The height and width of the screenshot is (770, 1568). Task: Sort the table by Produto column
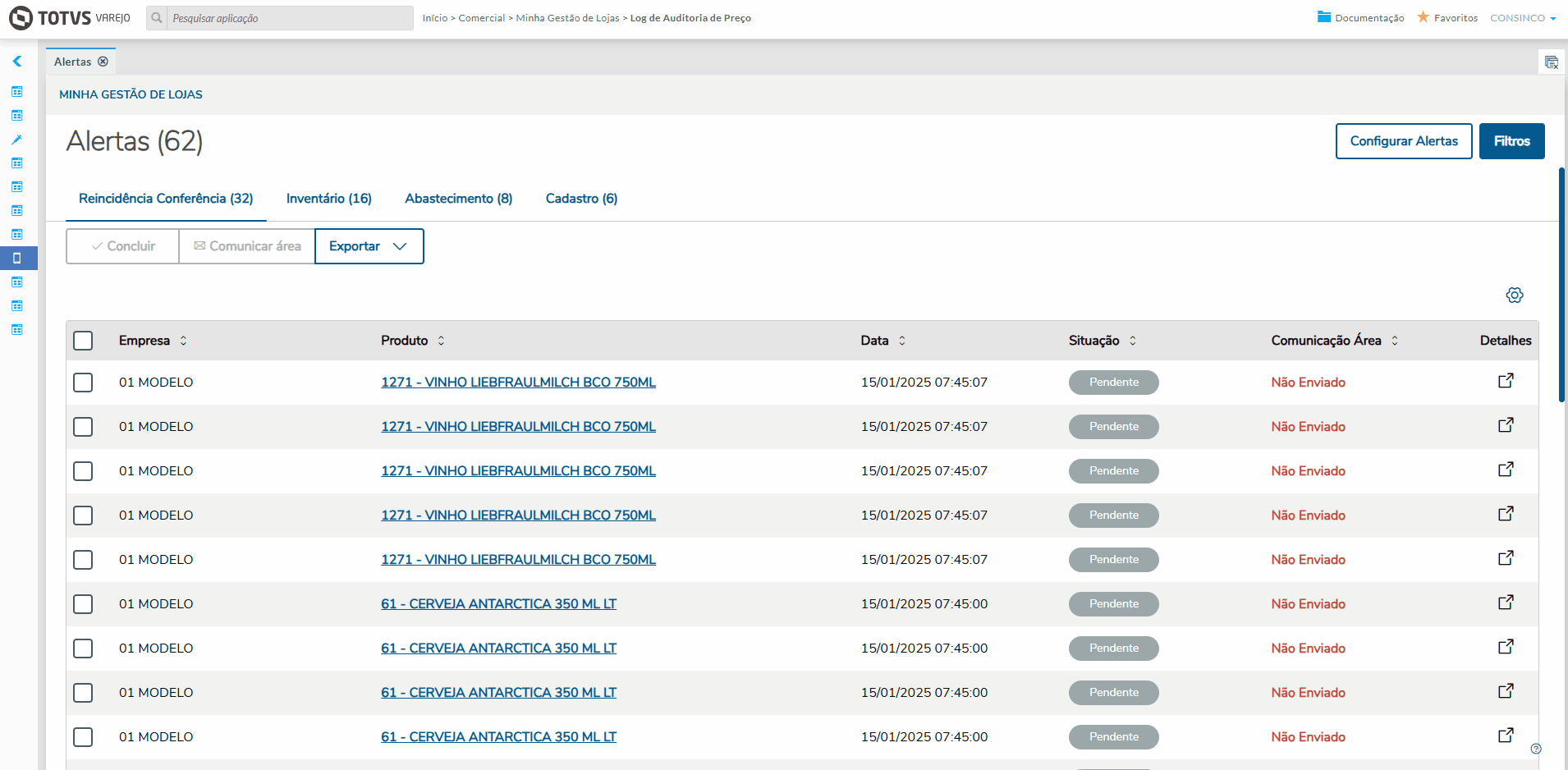click(x=441, y=341)
